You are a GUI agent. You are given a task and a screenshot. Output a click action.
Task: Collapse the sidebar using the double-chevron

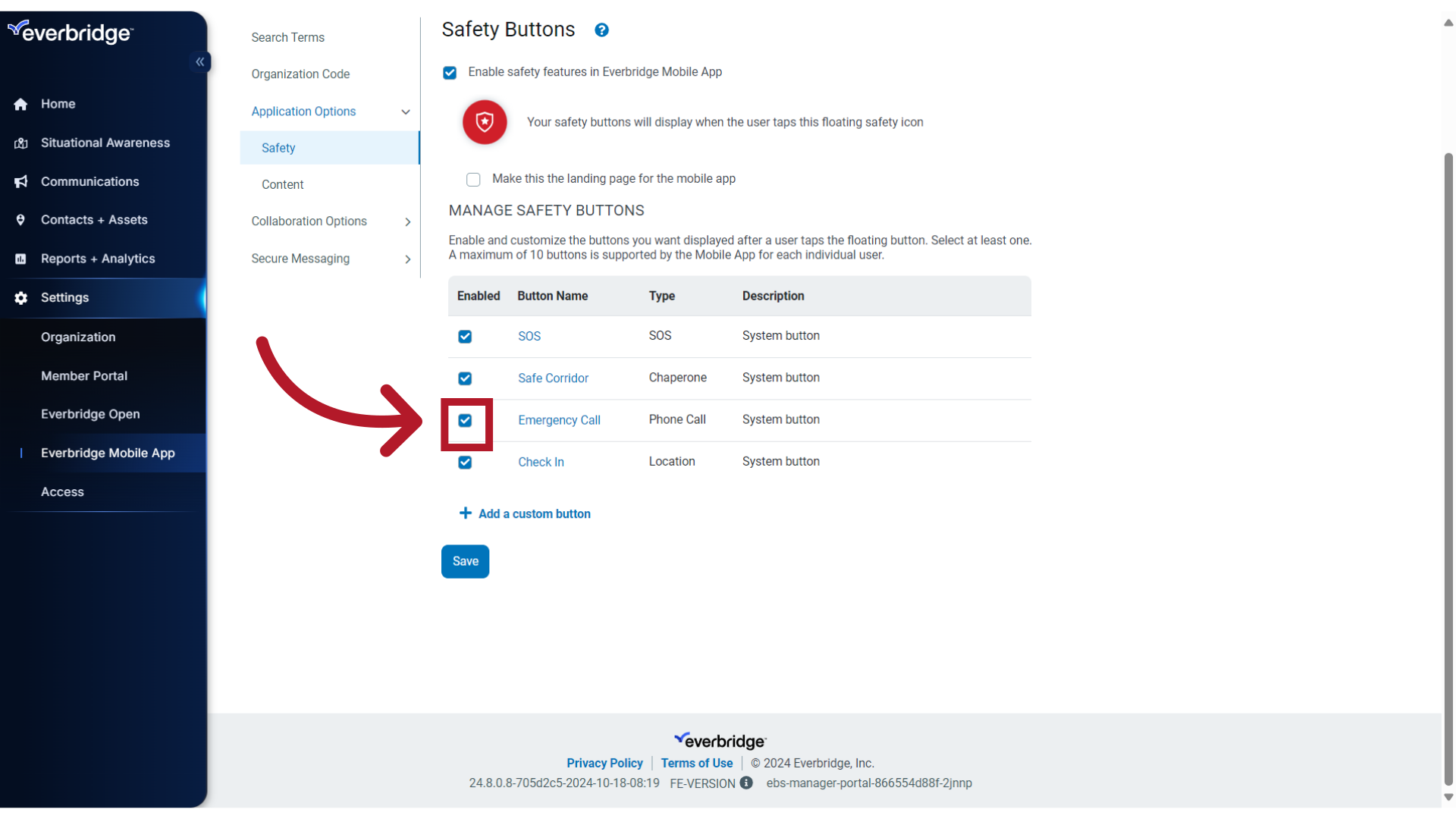(x=200, y=61)
